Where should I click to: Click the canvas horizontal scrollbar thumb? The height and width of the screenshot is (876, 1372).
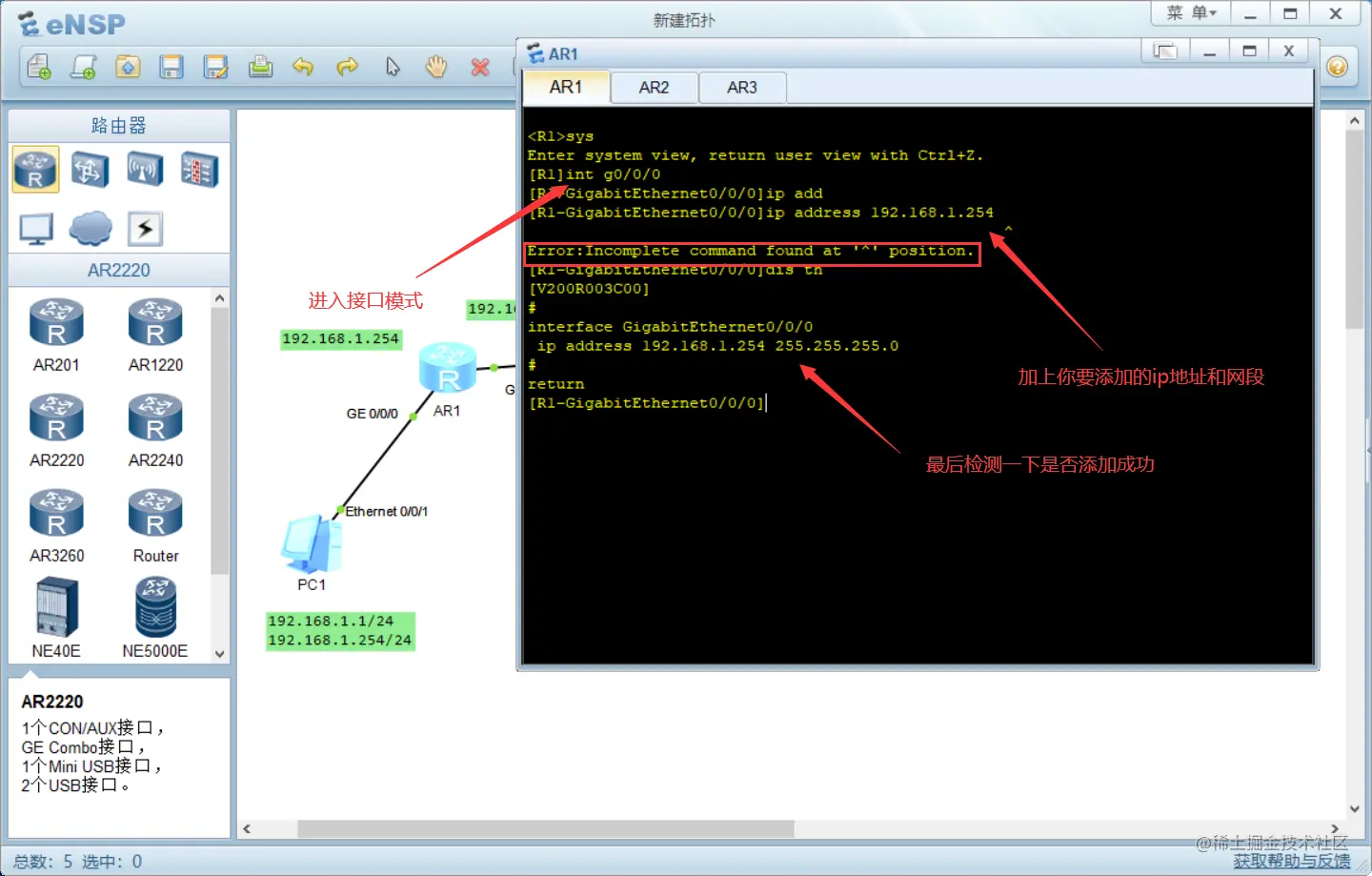click(546, 829)
